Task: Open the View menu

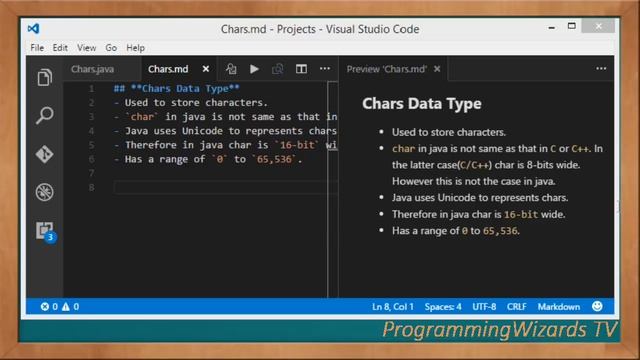Action: (x=87, y=48)
